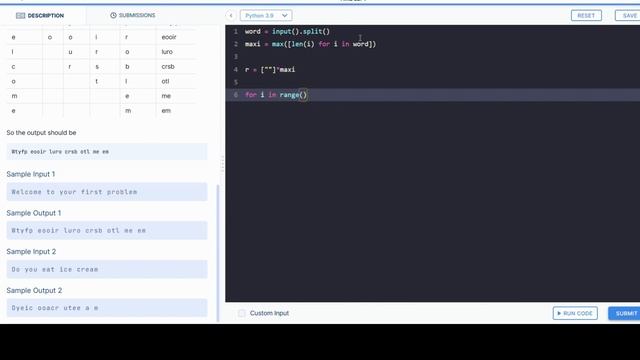Screen dimensions: 640x360
Task: Click the Sample Output 1 text box
Action: tap(107, 231)
